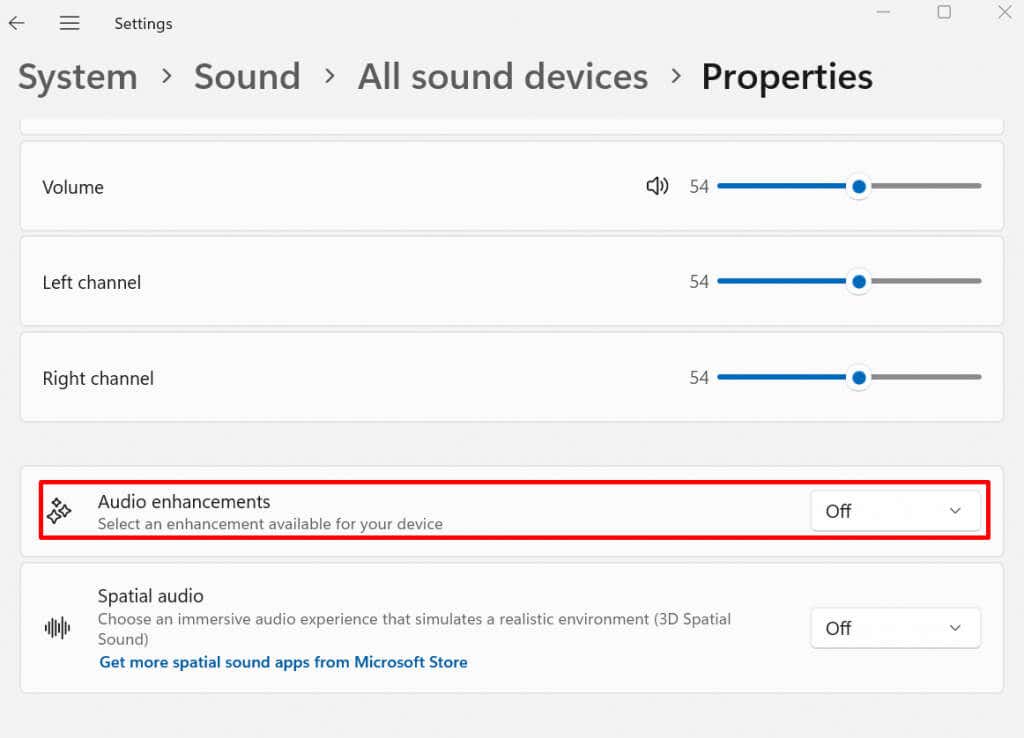The width and height of the screenshot is (1024, 738).
Task: Click the Audio enhancements sparkle icon
Action: 59,511
